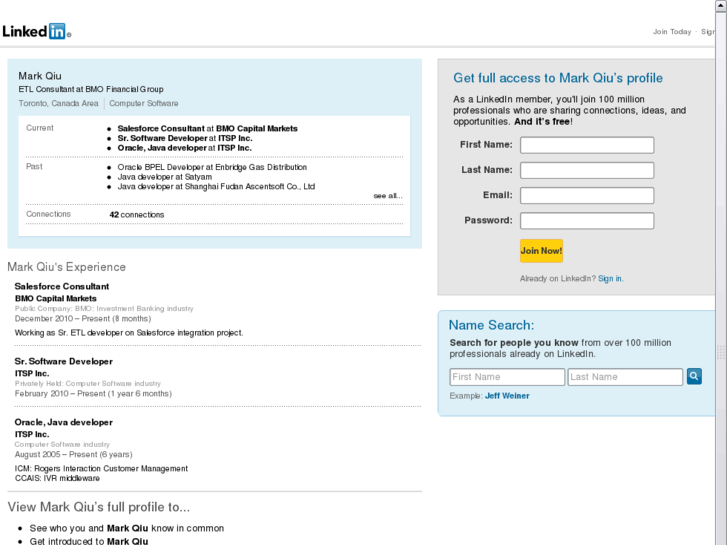Click Sr. Software Developer title in Experience
The height and width of the screenshot is (545, 727).
[x=64, y=361]
